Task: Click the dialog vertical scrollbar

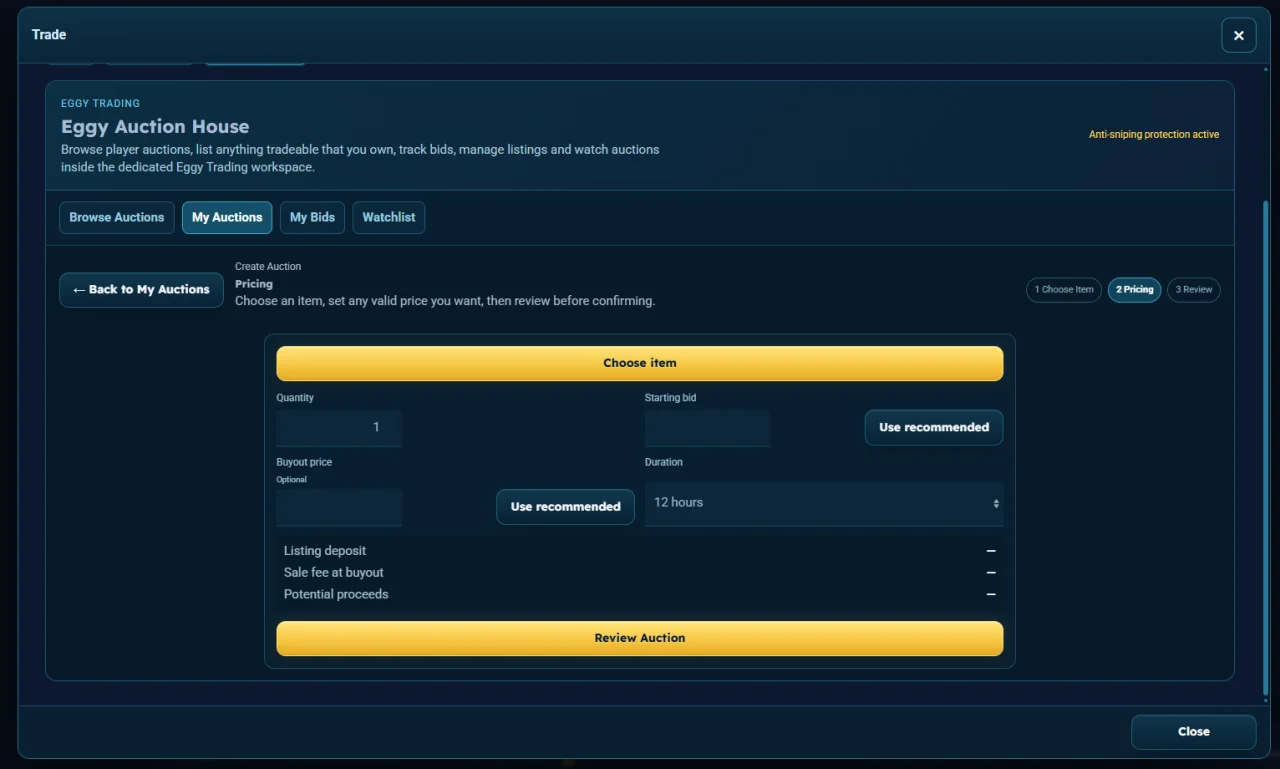Action: click(1266, 448)
